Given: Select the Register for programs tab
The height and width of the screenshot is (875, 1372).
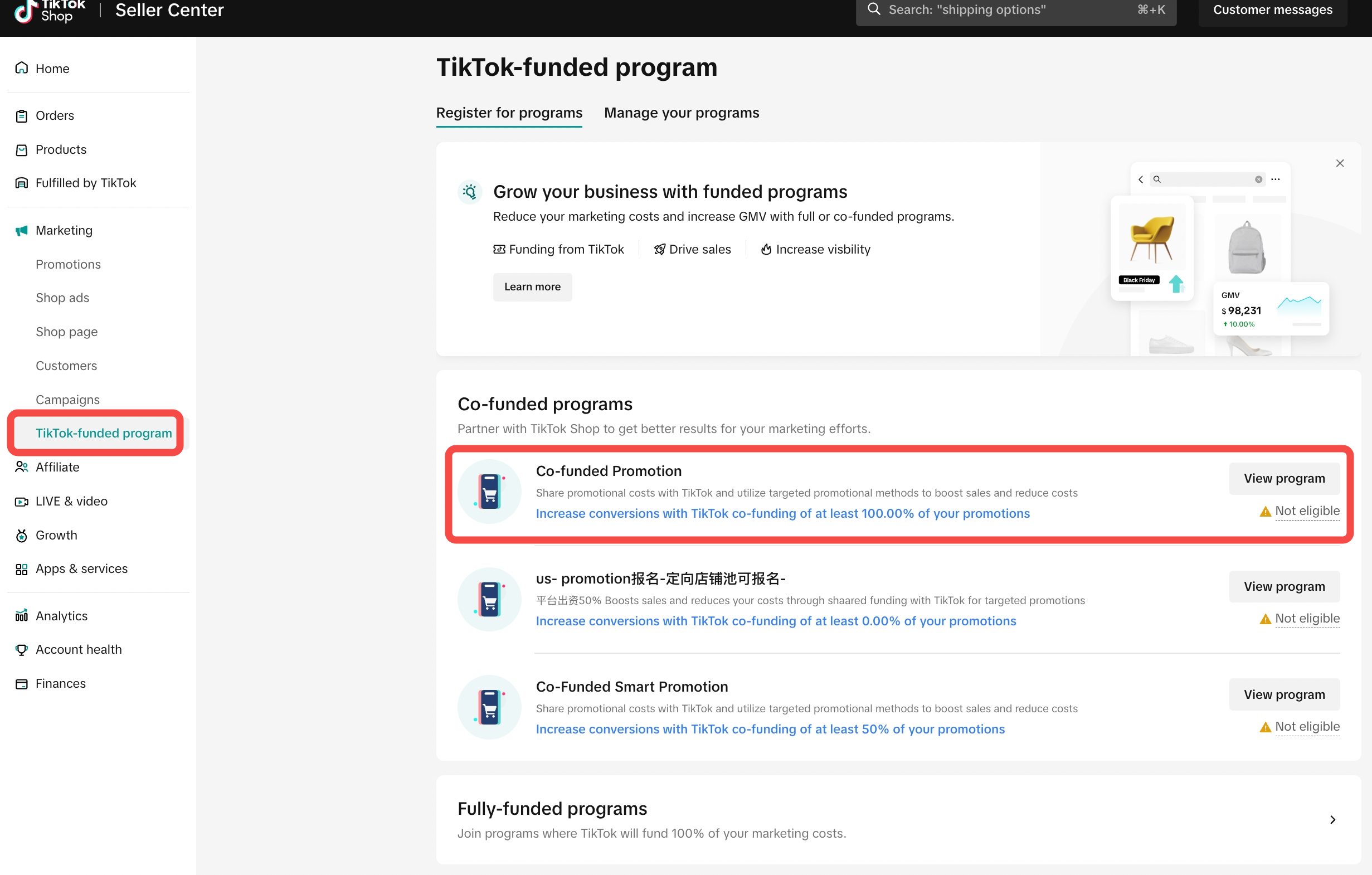Looking at the screenshot, I should click(x=509, y=113).
